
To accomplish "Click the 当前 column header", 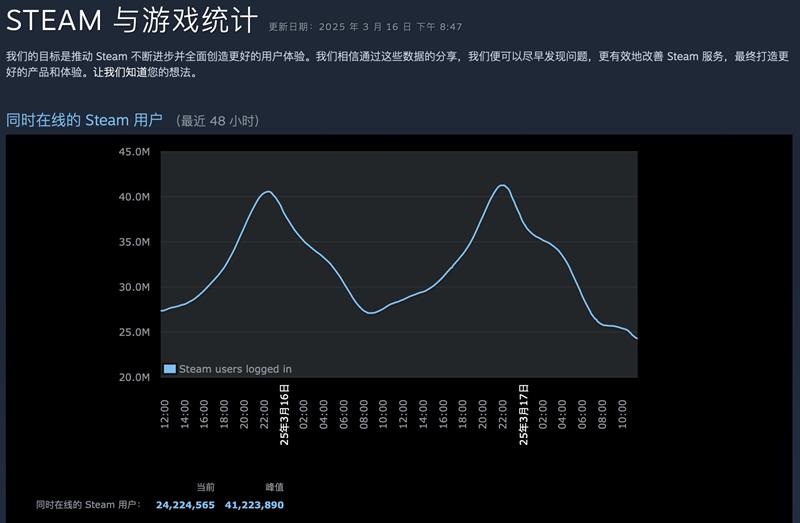I will coord(205,487).
